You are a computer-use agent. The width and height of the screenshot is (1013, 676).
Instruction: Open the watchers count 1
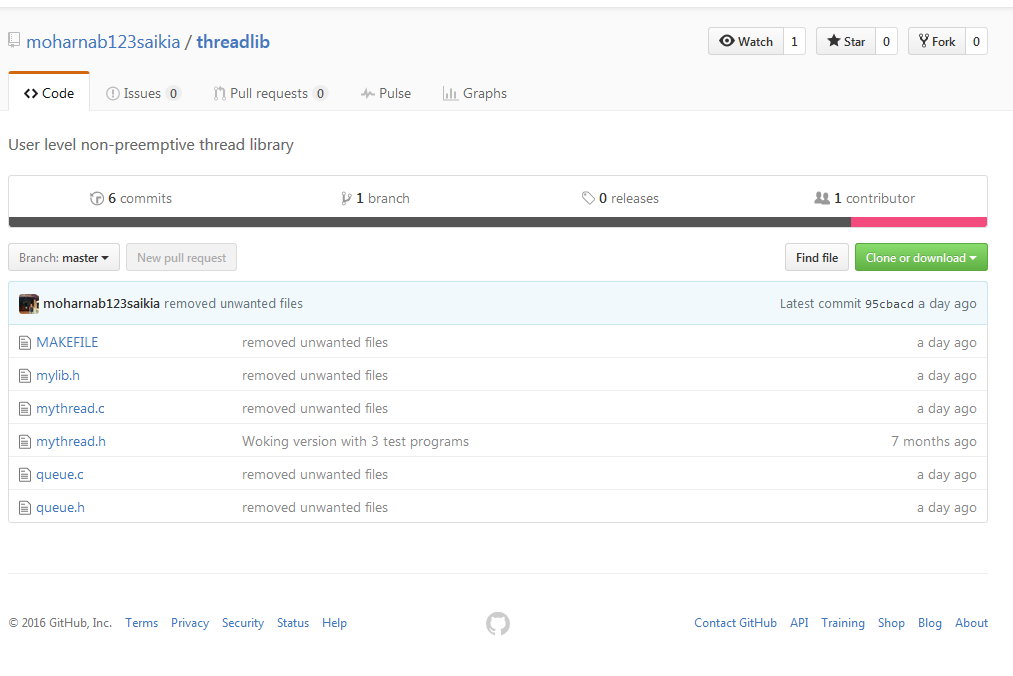tap(795, 41)
